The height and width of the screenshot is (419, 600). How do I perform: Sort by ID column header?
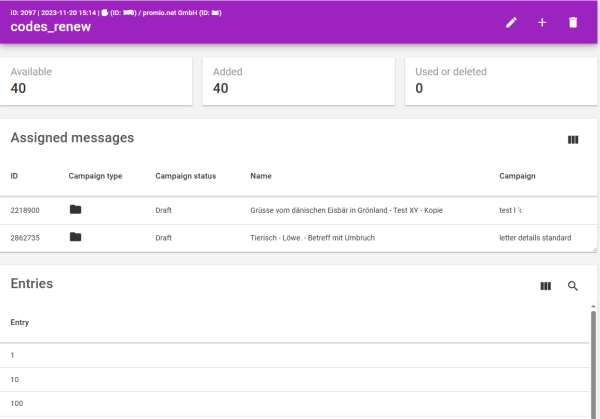pyautogui.click(x=14, y=176)
